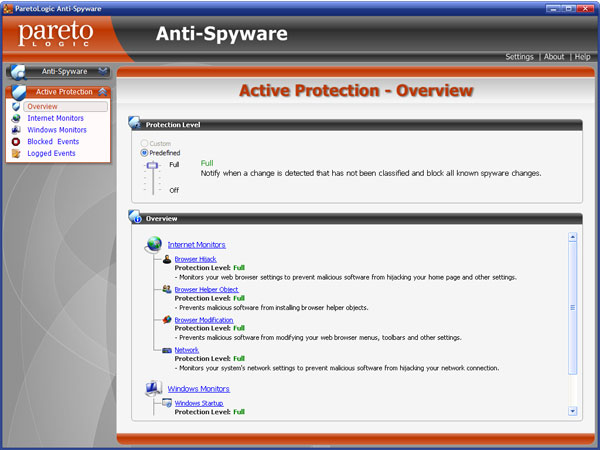Click the protection level slider handle

tap(153, 165)
